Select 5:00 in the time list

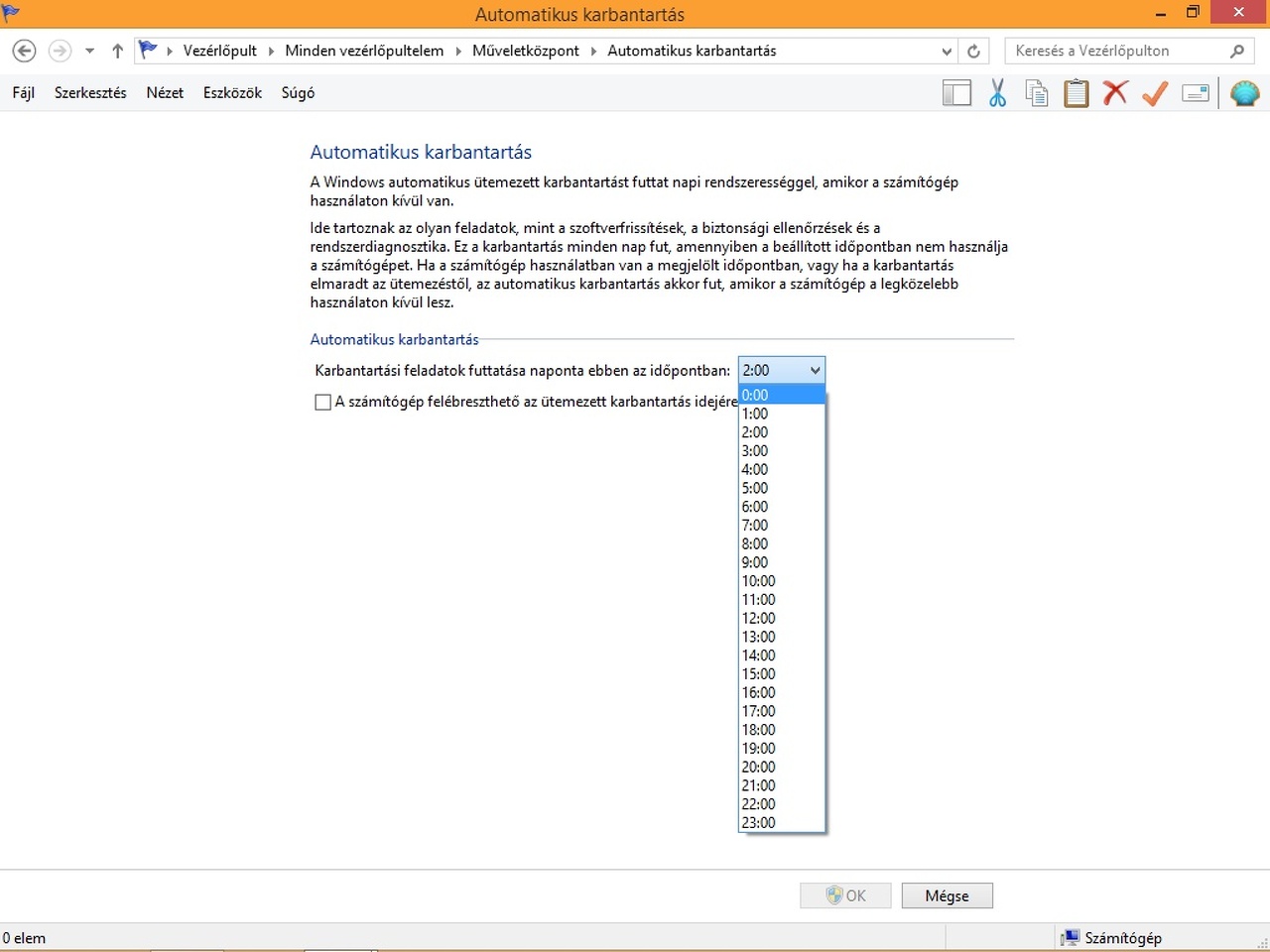point(782,488)
